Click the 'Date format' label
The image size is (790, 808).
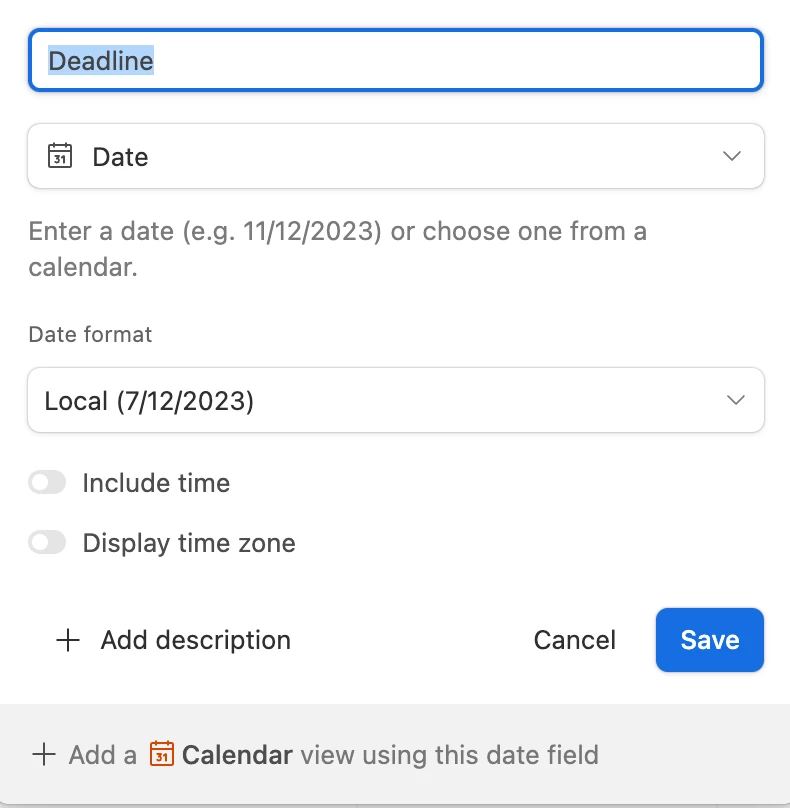(90, 334)
